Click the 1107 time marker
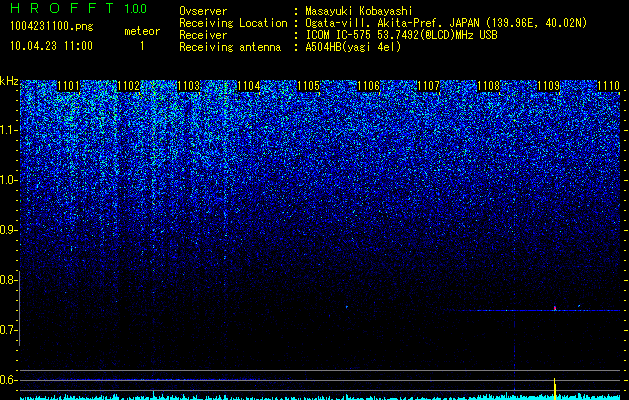The height and width of the screenshot is (400, 629). tap(428, 86)
